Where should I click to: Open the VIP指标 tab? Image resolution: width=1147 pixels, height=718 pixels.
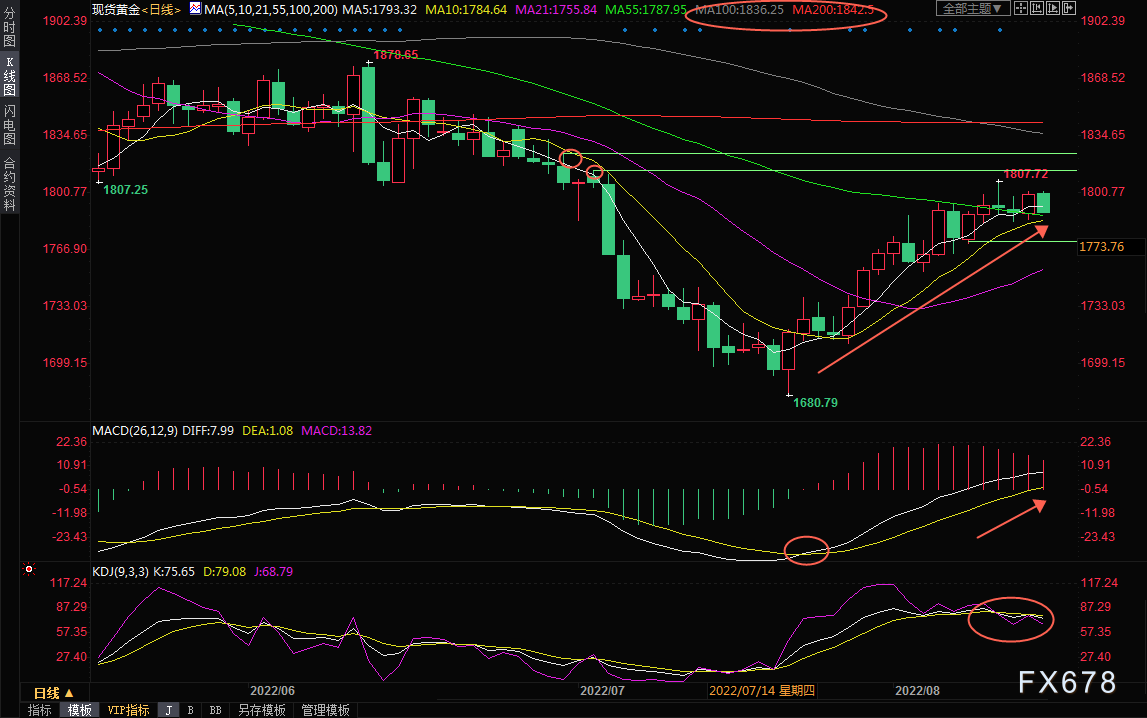tap(128, 710)
